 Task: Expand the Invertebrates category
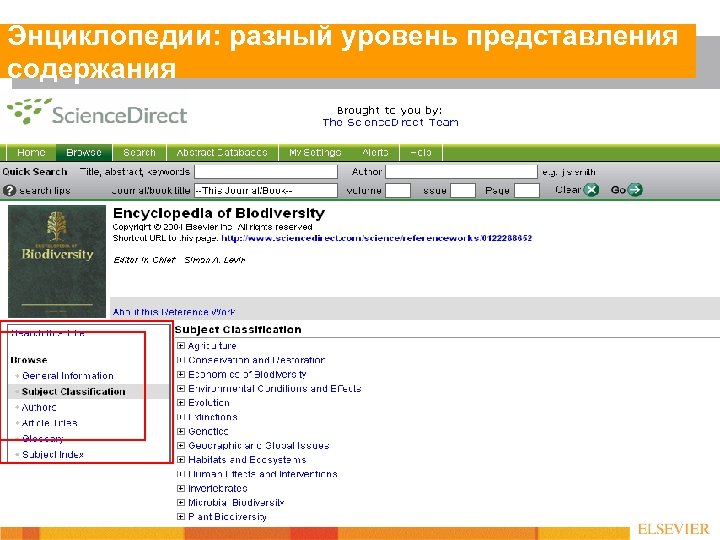181,488
